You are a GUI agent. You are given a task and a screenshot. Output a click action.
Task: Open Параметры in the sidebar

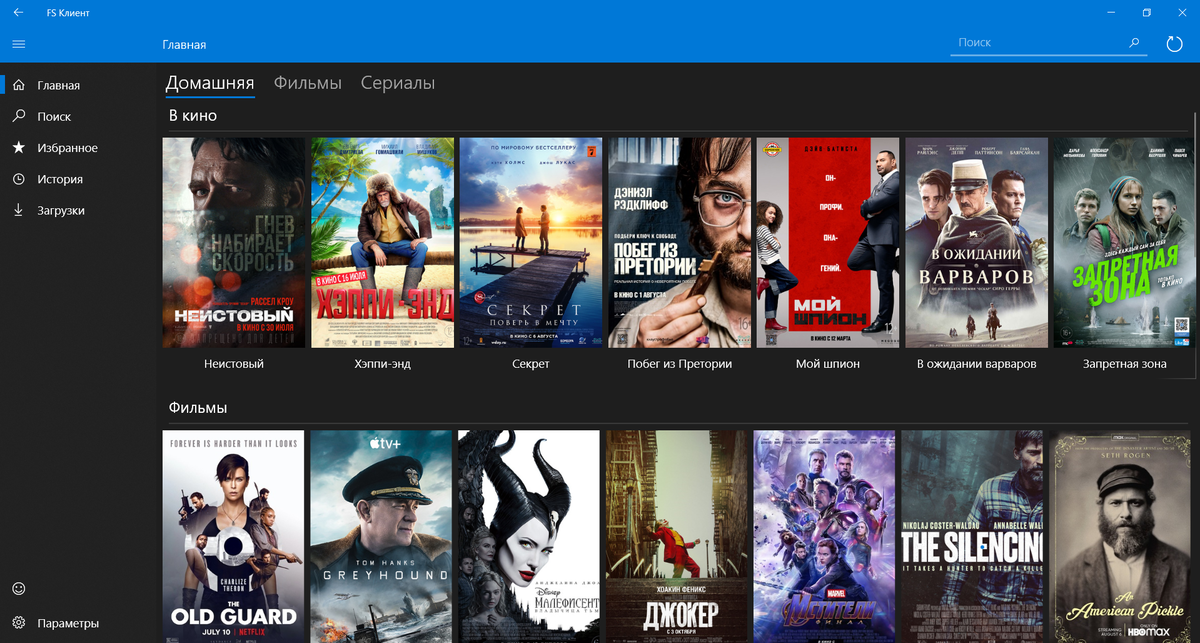pyautogui.click(x=78, y=623)
